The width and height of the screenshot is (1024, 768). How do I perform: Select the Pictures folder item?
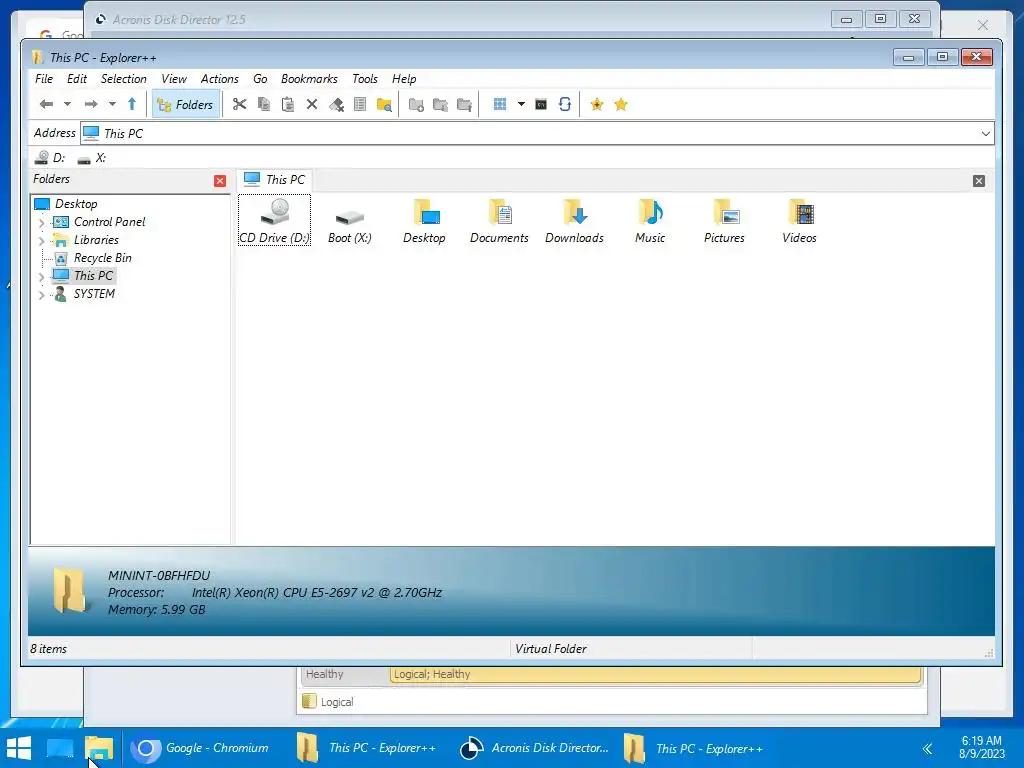724,221
